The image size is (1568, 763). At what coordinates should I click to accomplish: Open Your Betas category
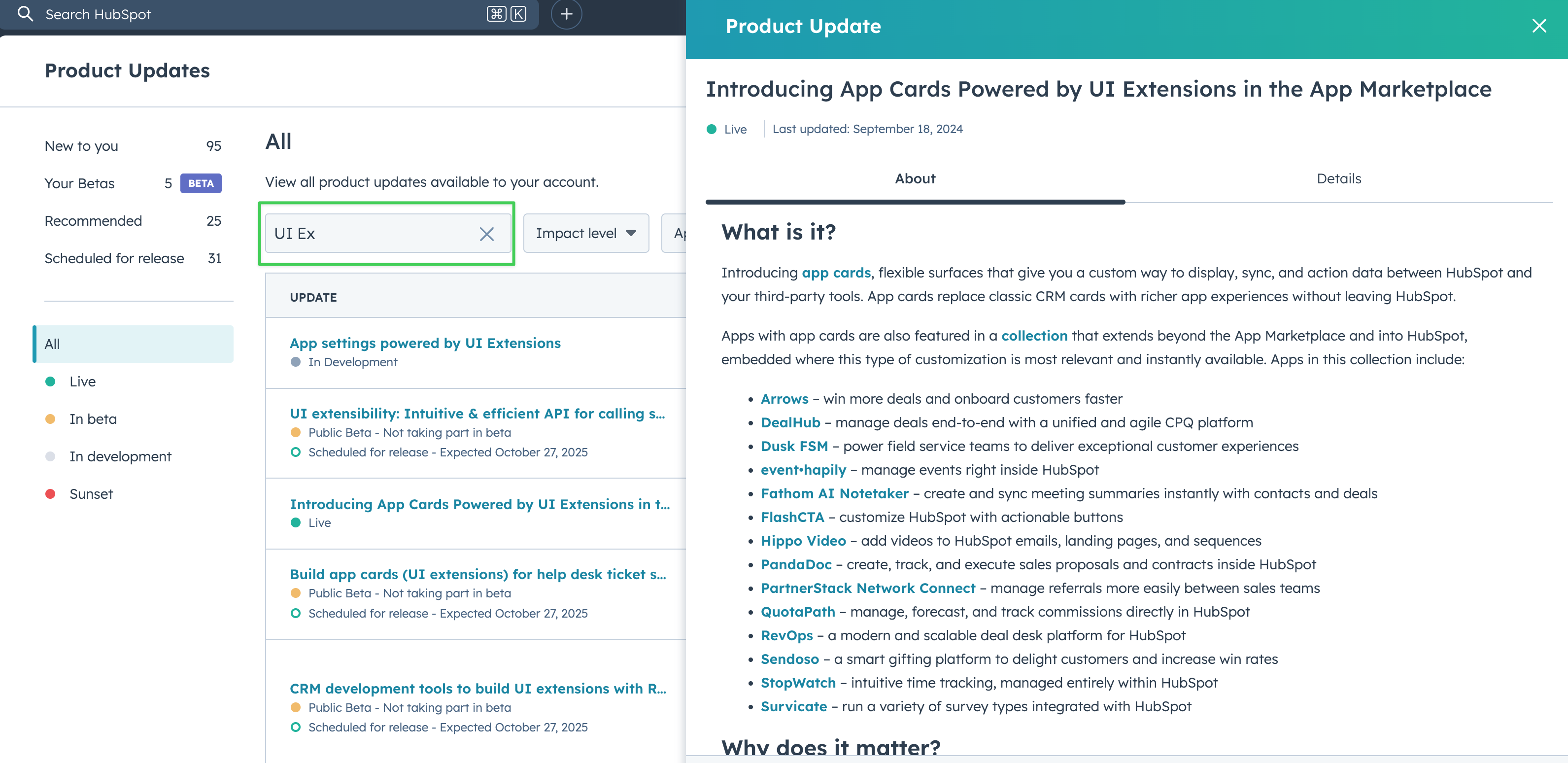(133, 183)
